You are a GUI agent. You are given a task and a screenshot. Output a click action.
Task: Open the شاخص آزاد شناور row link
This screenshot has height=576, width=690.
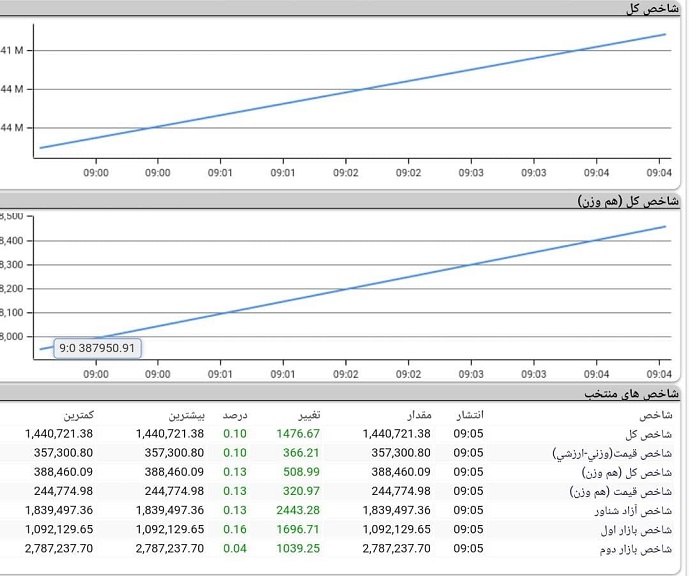[633, 511]
